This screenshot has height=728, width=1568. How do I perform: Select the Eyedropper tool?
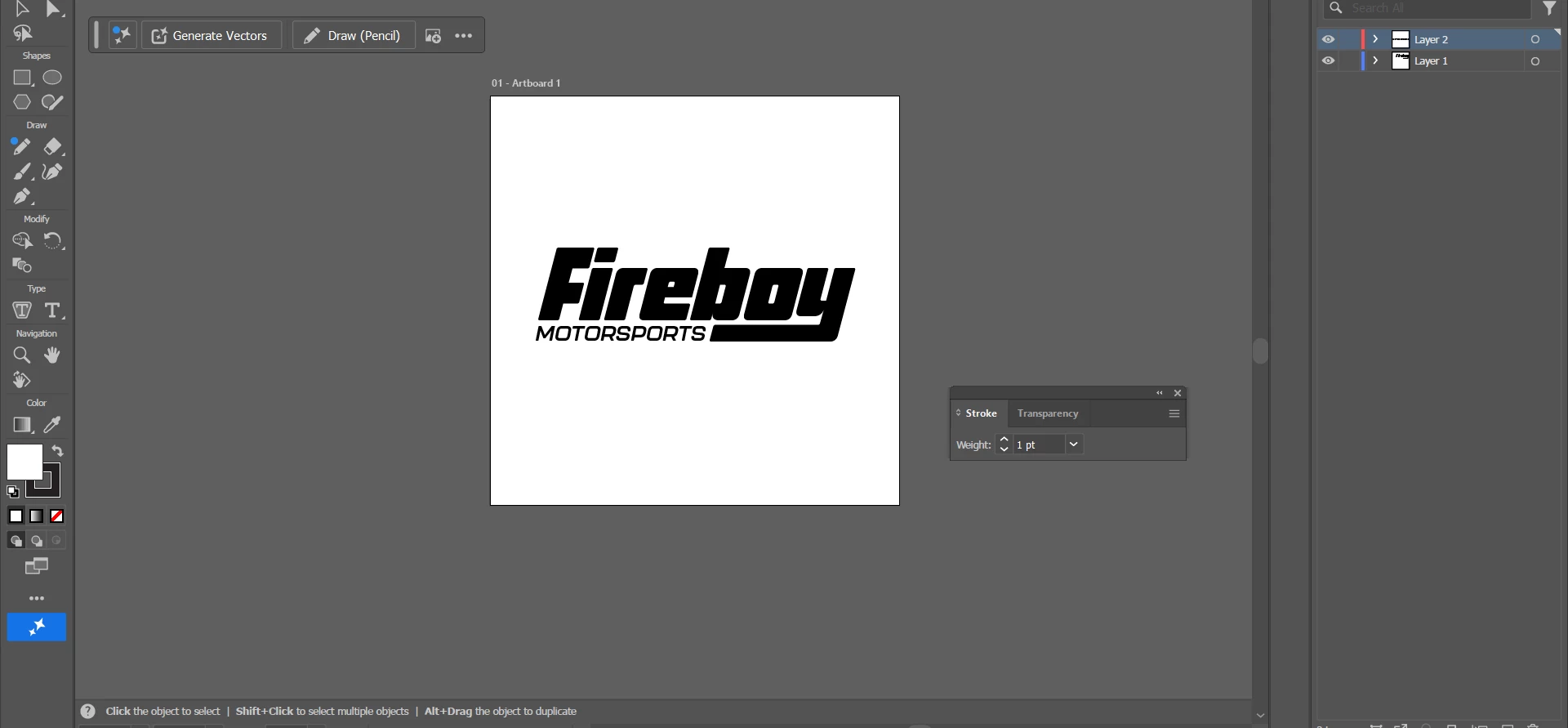click(x=52, y=425)
